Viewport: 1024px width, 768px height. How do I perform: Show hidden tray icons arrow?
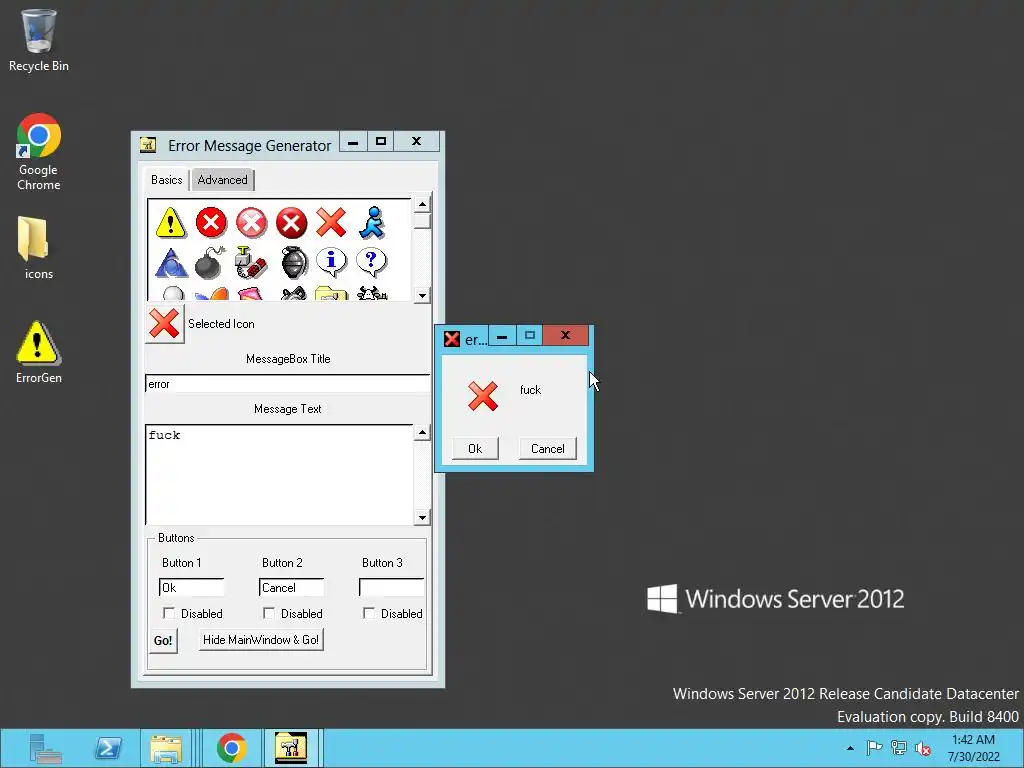pos(850,748)
